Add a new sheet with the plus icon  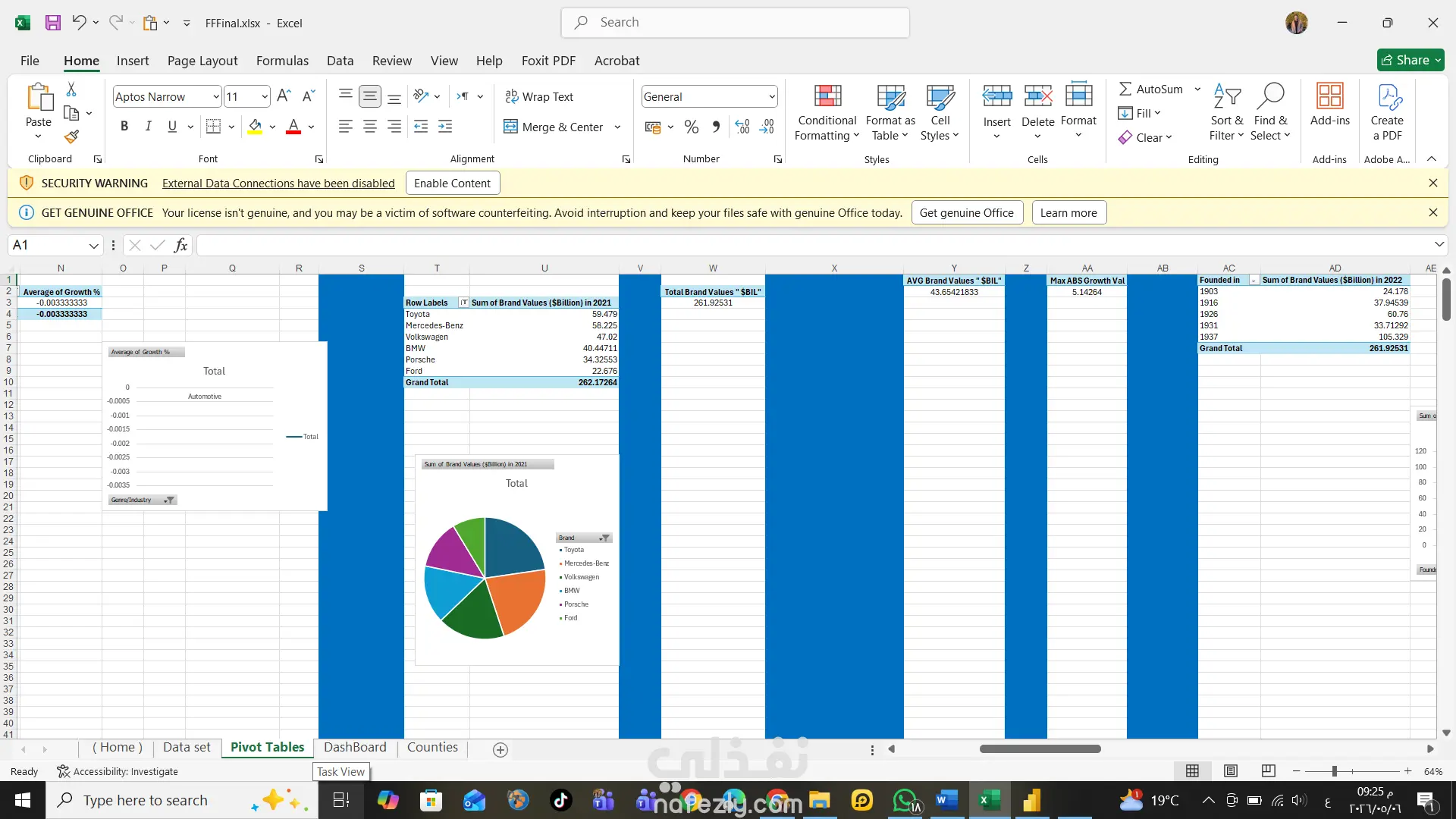(x=500, y=749)
